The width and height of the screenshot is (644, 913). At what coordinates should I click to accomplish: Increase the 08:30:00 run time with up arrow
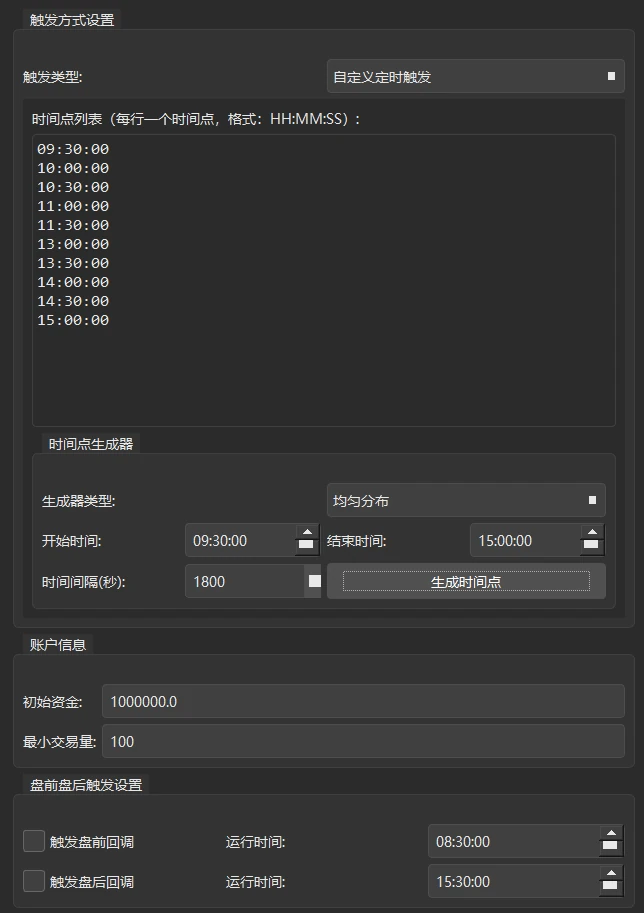pos(611,833)
